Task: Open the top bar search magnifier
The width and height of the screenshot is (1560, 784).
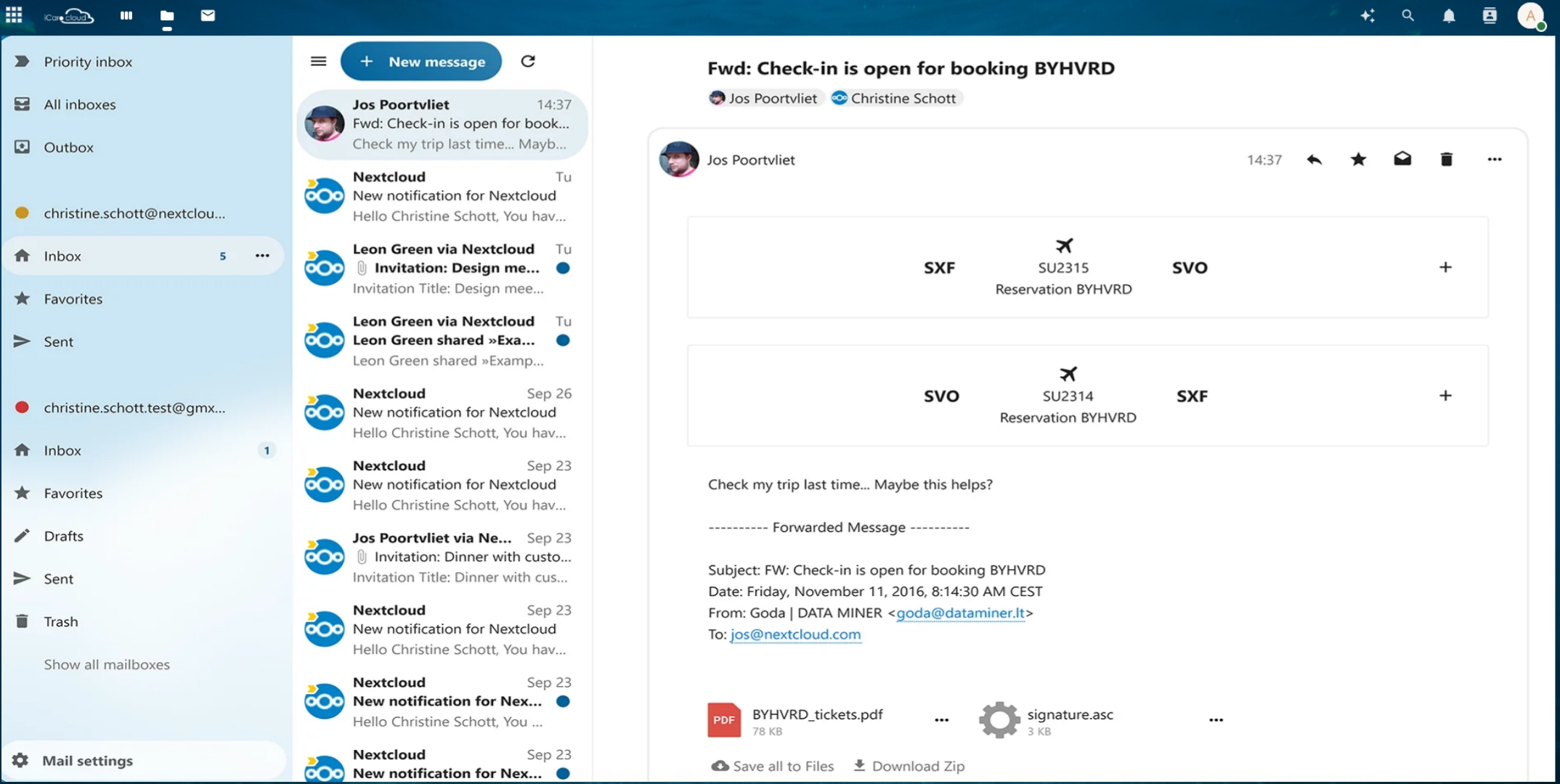Action: [x=1407, y=16]
